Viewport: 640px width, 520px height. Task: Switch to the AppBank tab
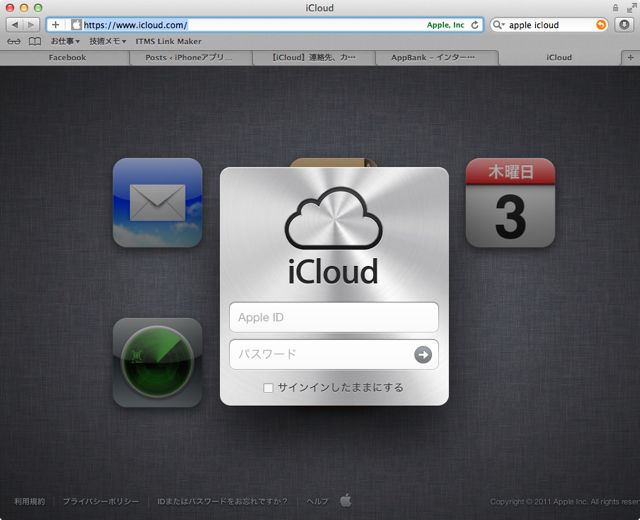click(x=433, y=58)
